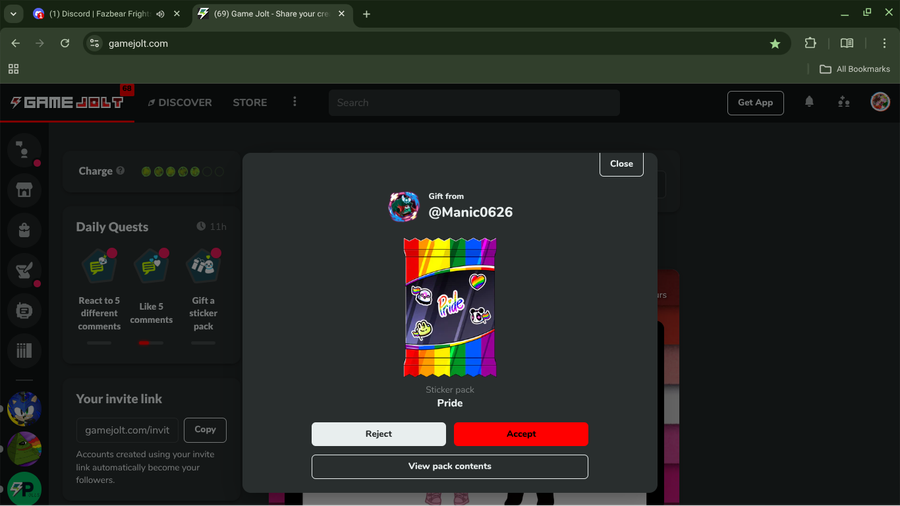Open the Chrome three-dot menu
Viewport: 900px width, 506px height.
pyautogui.click(x=884, y=43)
